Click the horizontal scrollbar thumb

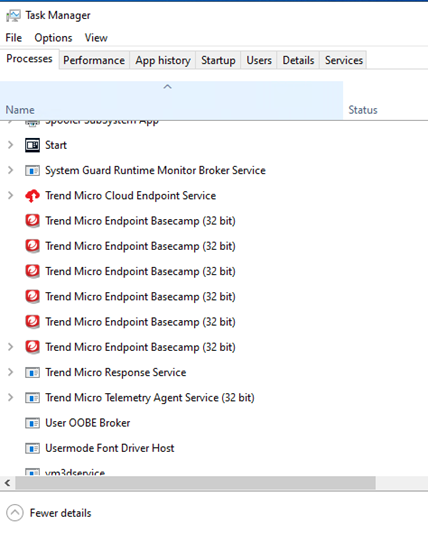[195, 483]
